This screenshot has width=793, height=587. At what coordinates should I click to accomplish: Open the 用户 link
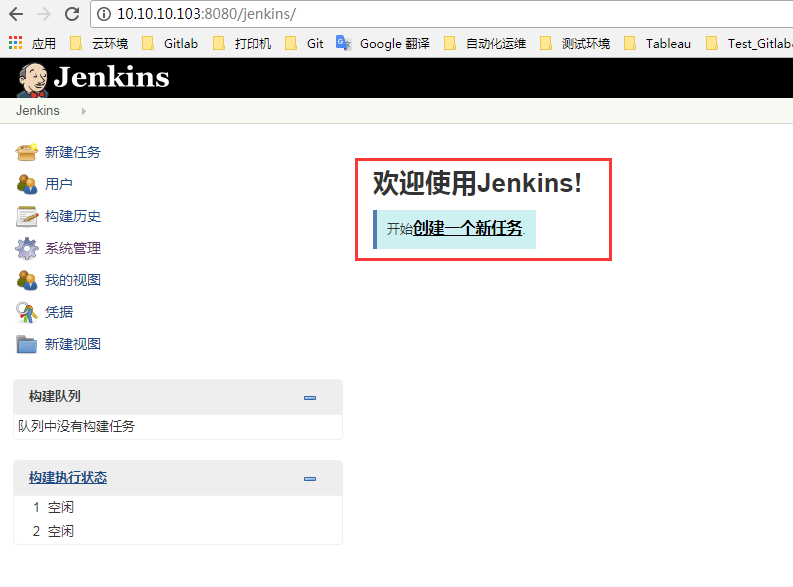pyautogui.click(x=58, y=184)
